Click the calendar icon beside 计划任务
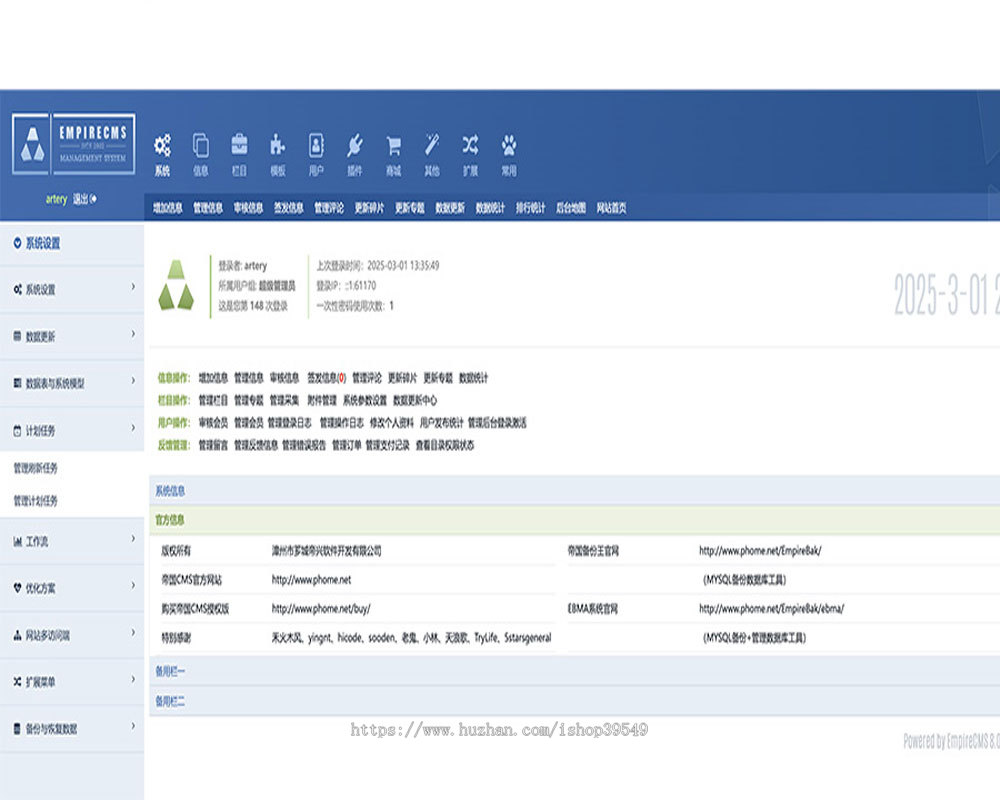Screen dimensions: 1000x800 (17, 431)
